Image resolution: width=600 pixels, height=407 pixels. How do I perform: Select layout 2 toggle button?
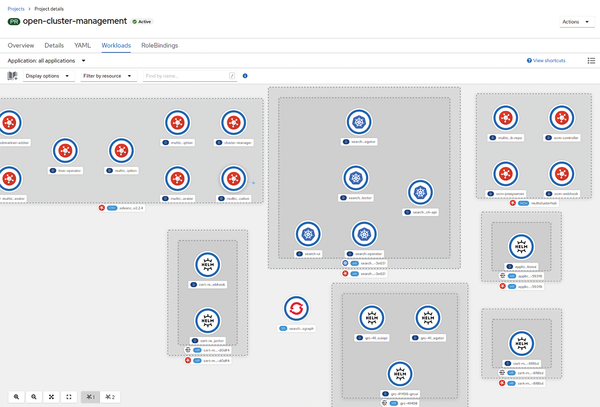coord(110,397)
